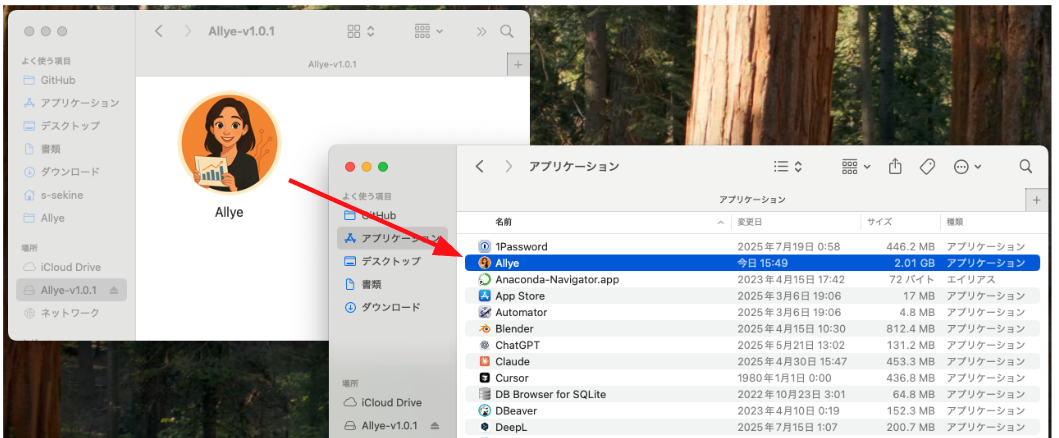Open ネットワーク in the sidebar
Screen dimensions: 1059x438
(61, 312)
